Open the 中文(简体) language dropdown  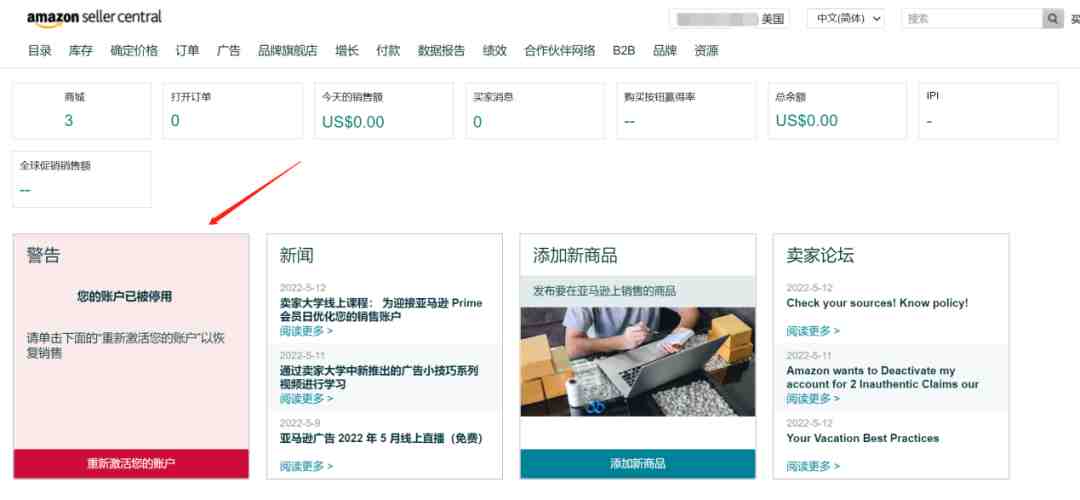[846, 19]
